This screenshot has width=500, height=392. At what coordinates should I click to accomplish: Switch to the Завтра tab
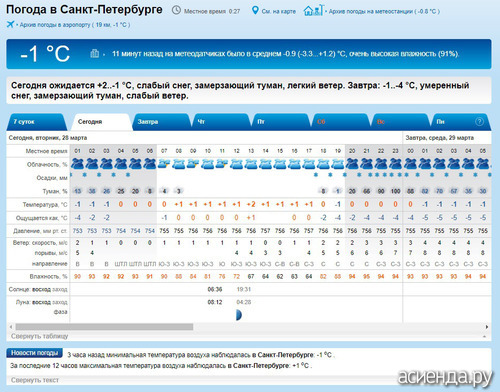click(161, 122)
